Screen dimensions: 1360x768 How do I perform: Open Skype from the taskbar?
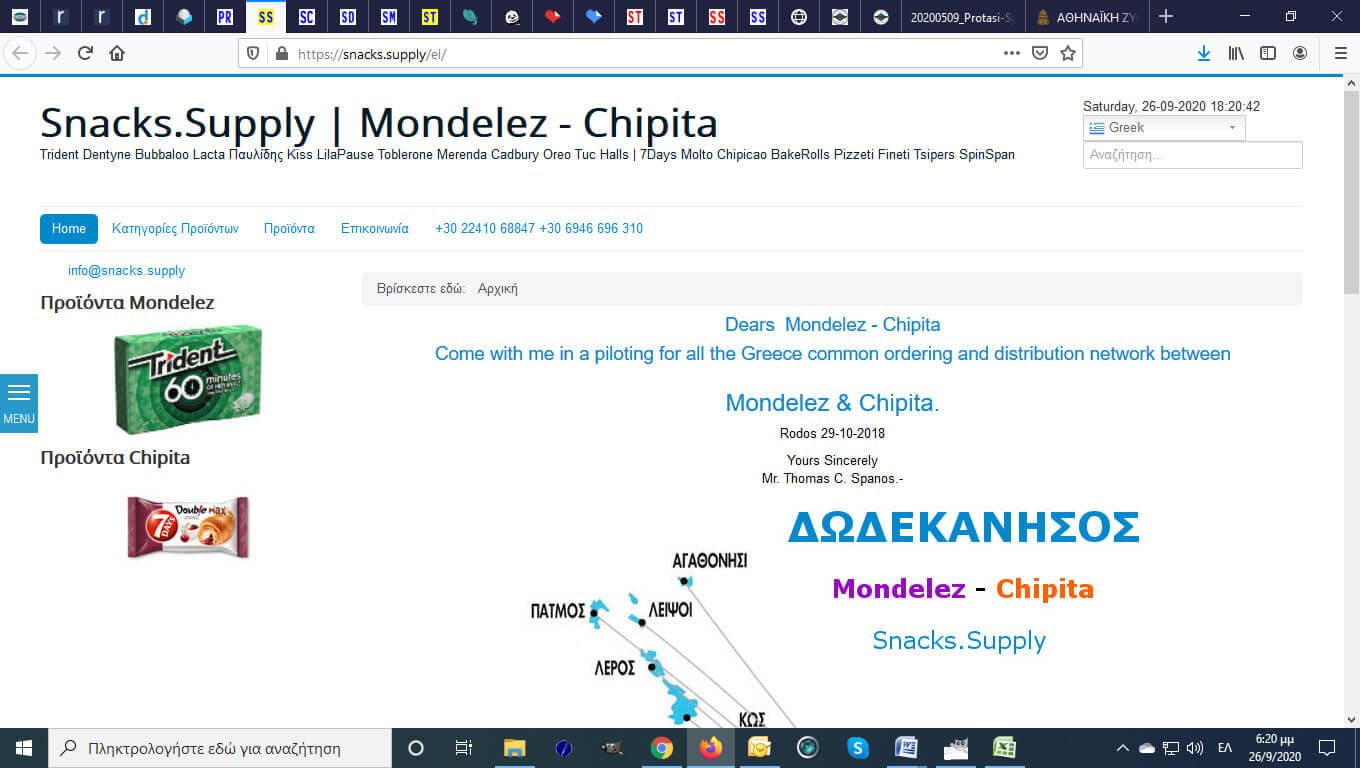pos(858,747)
